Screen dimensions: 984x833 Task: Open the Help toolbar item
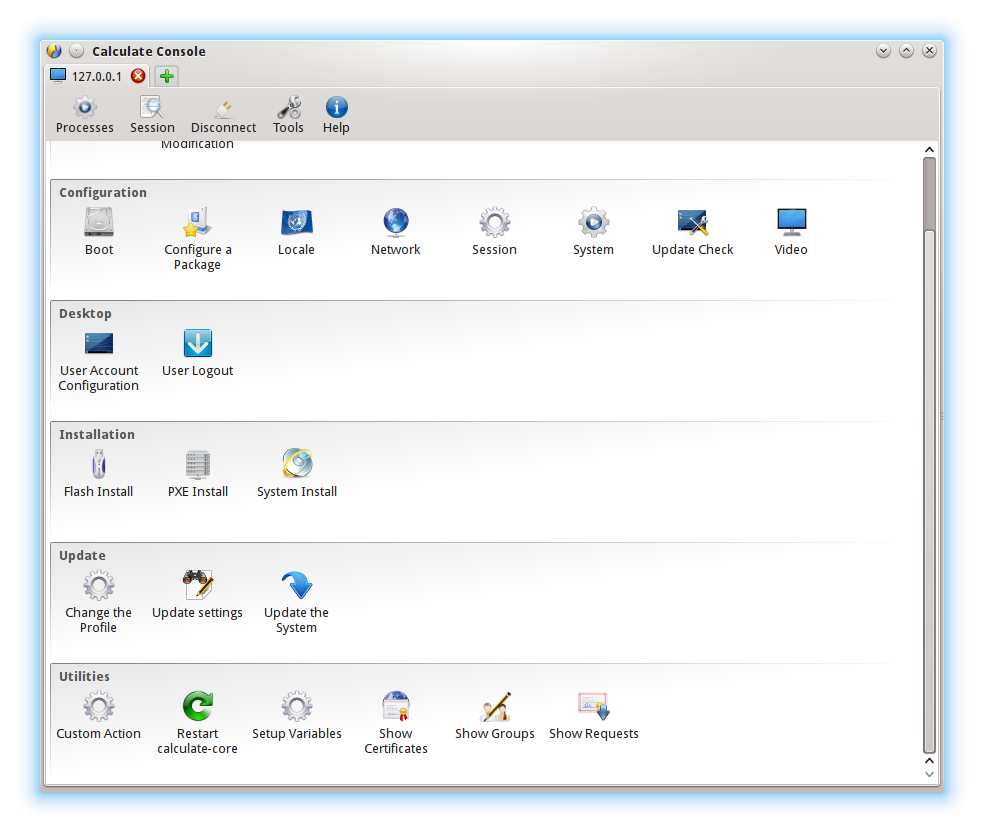[x=336, y=115]
